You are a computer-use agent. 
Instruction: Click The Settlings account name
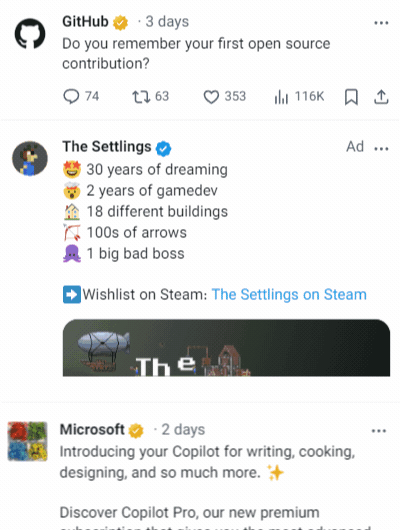pos(107,147)
